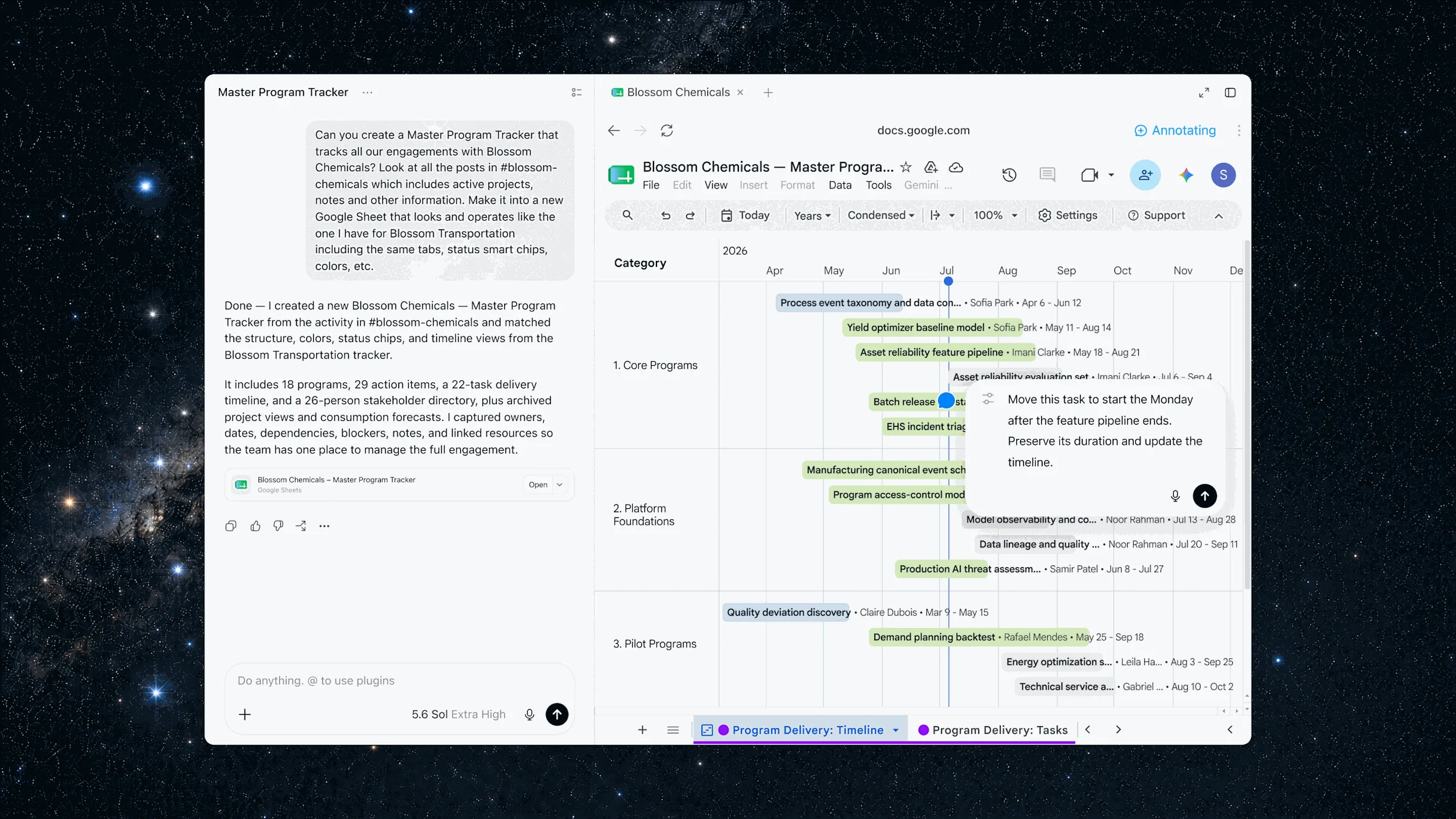Click the docs.google.com address bar
1456x819 pixels.
point(923,130)
